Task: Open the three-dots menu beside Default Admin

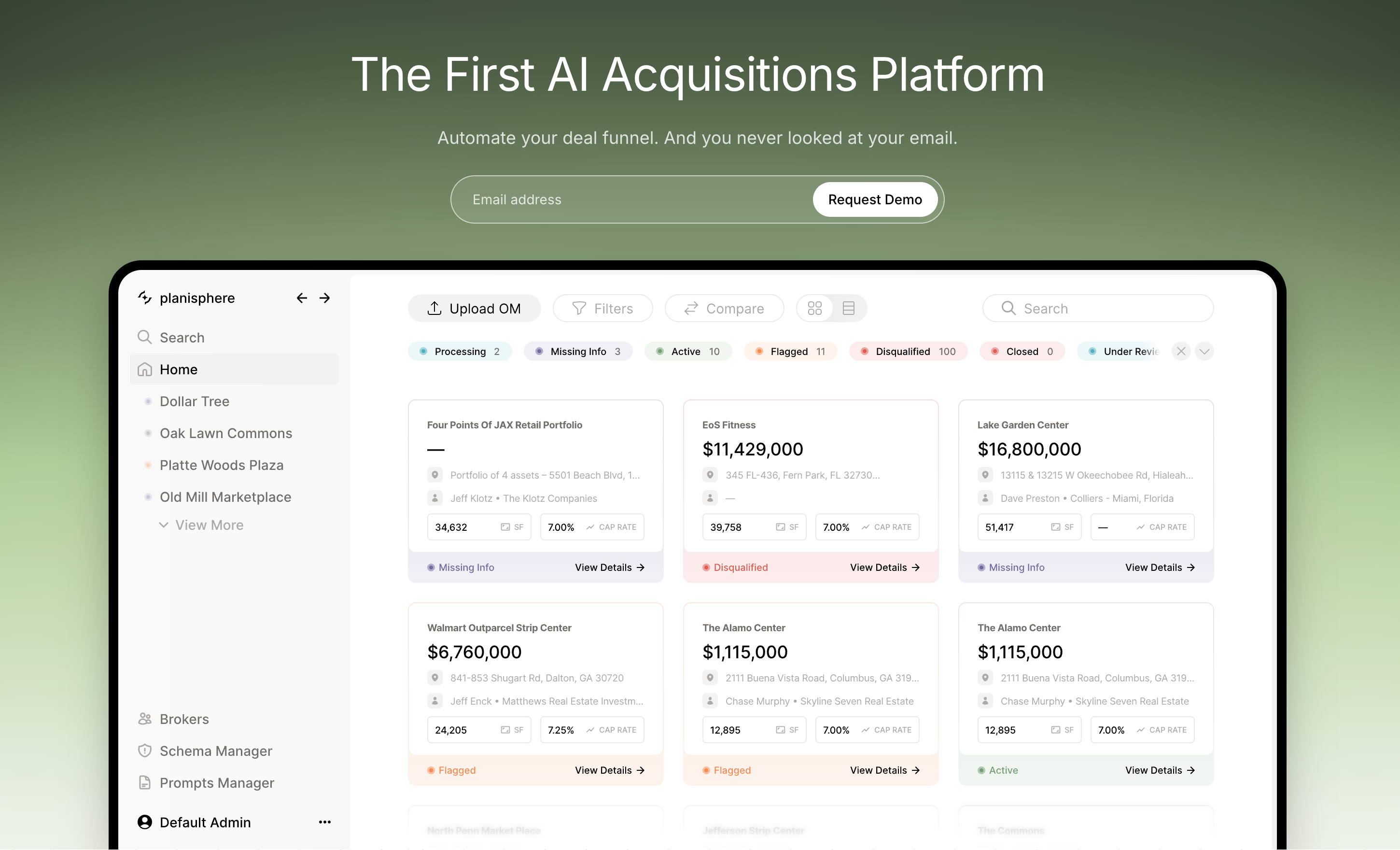Action: tap(324, 822)
